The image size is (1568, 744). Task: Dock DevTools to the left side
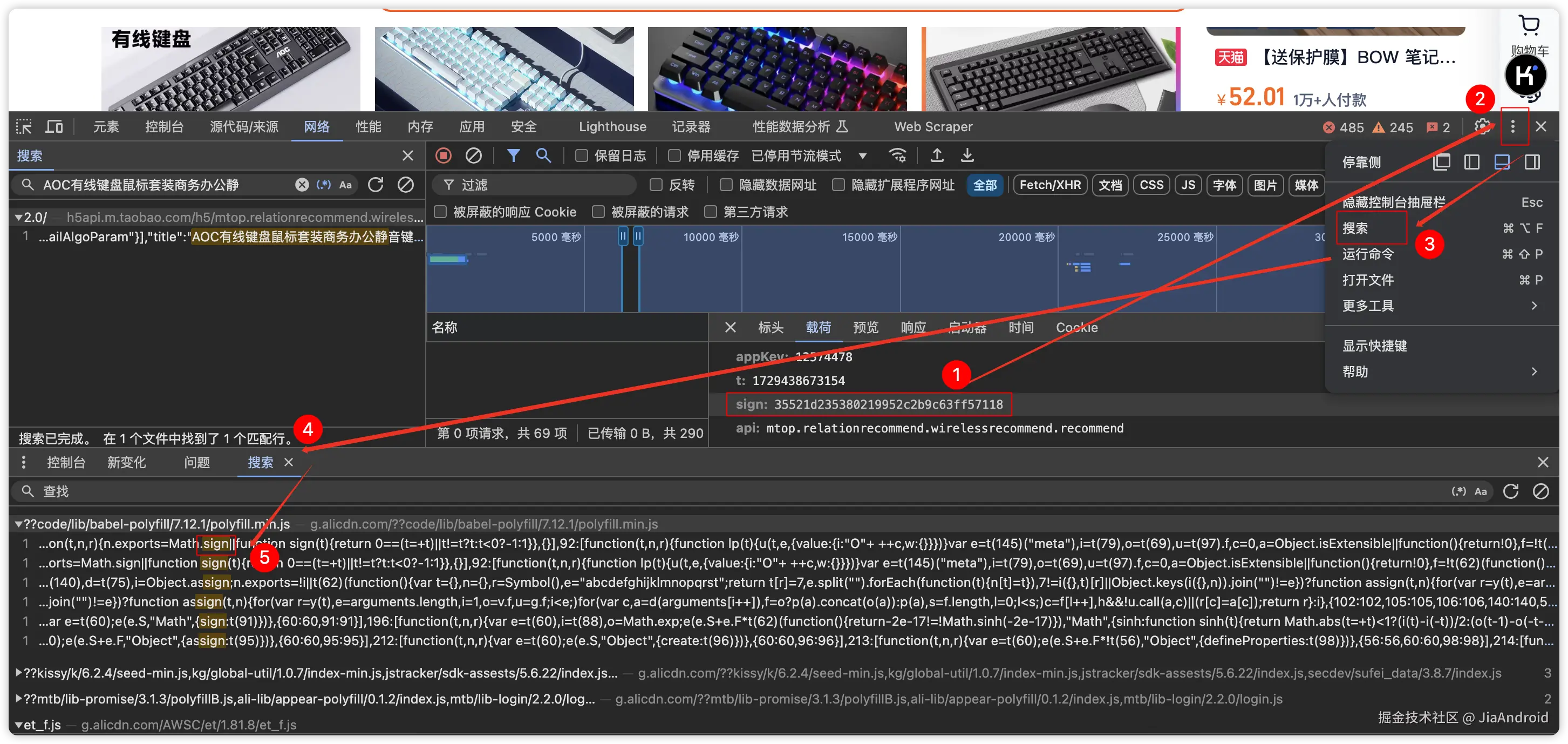(1471, 162)
